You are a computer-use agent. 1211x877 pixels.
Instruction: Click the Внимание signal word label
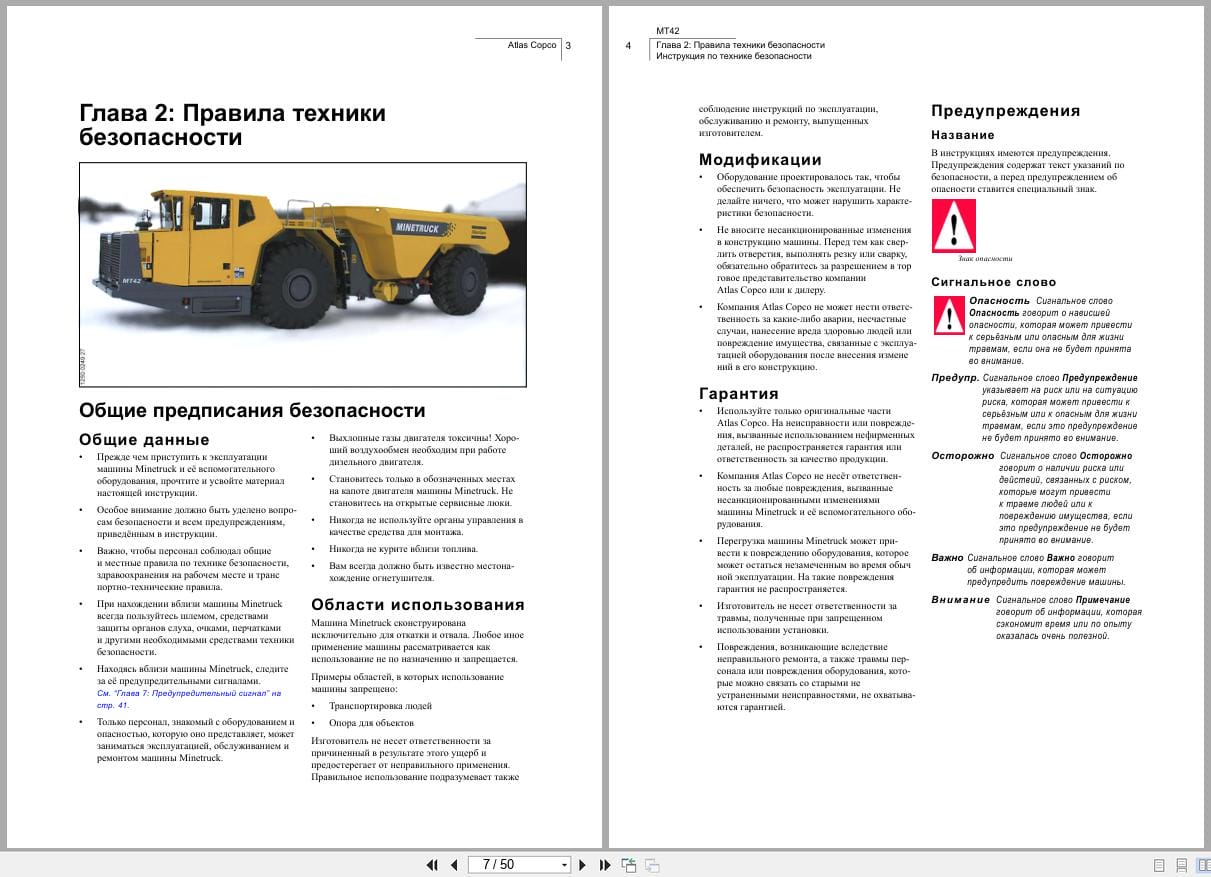[961, 600]
